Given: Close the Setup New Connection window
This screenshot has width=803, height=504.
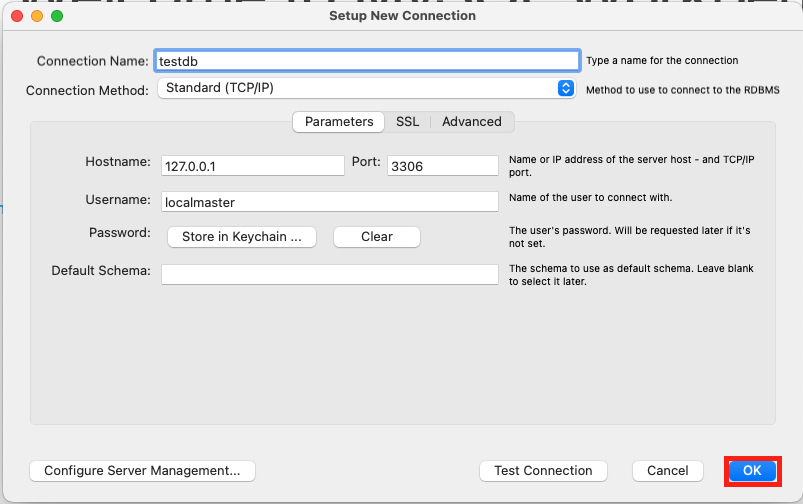Looking at the screenshot, I should pyautogui.click(x=17, y=16).
